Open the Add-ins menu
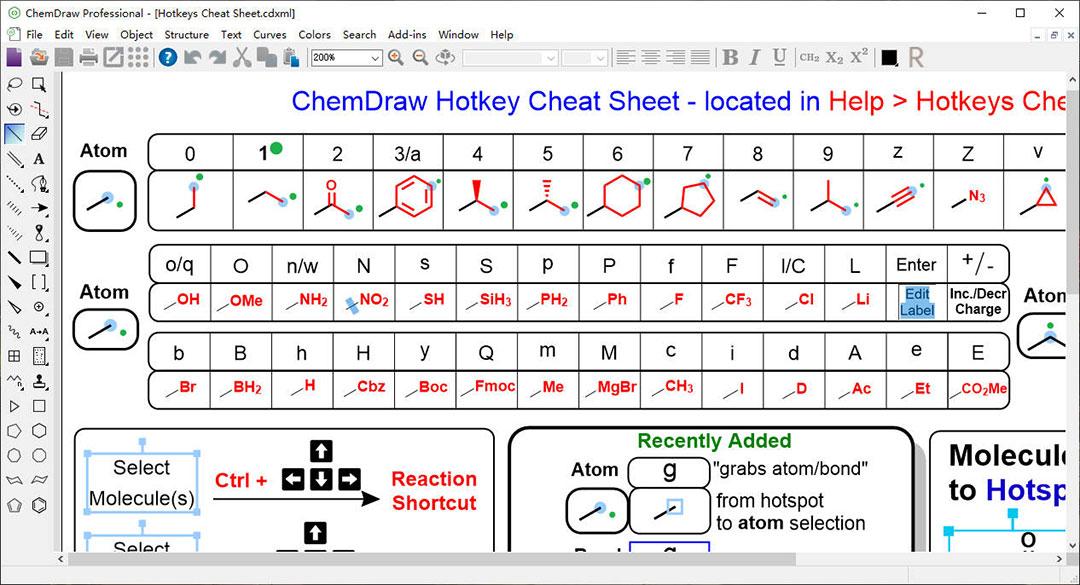The image size is (1080, 585). pos(407,34)
